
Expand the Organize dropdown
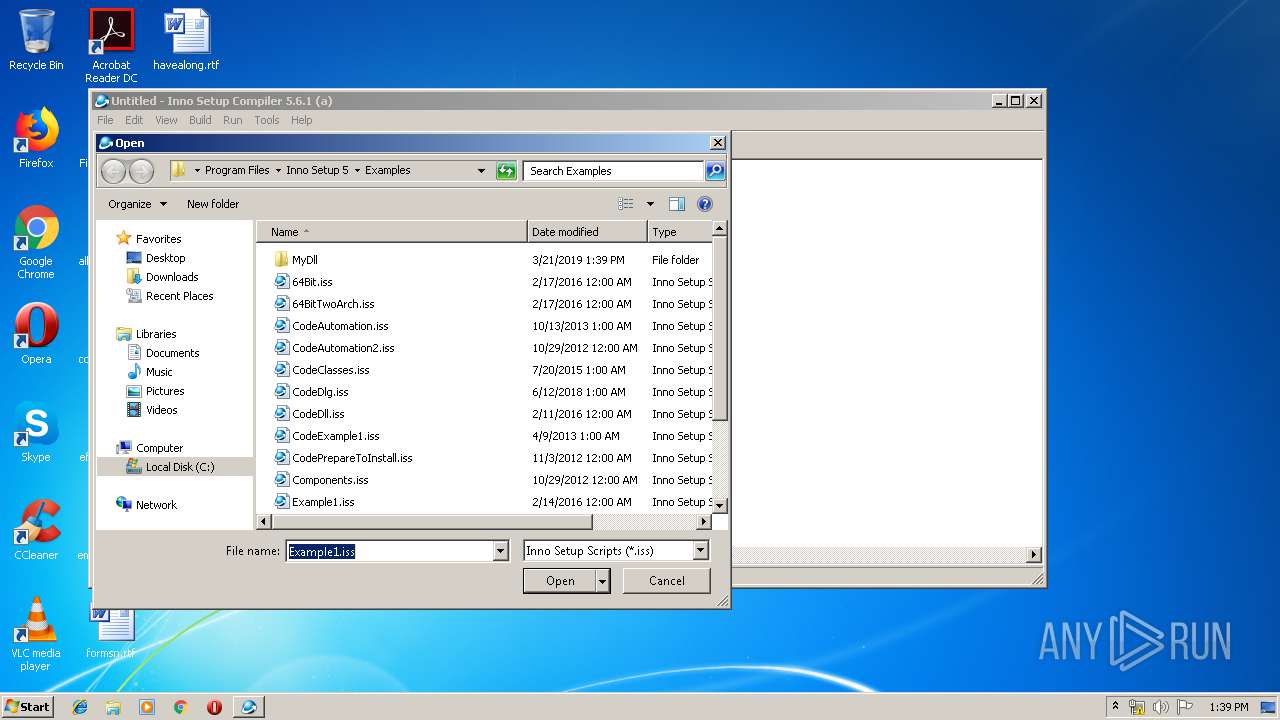pyautogui.click(x=138, y=204)
